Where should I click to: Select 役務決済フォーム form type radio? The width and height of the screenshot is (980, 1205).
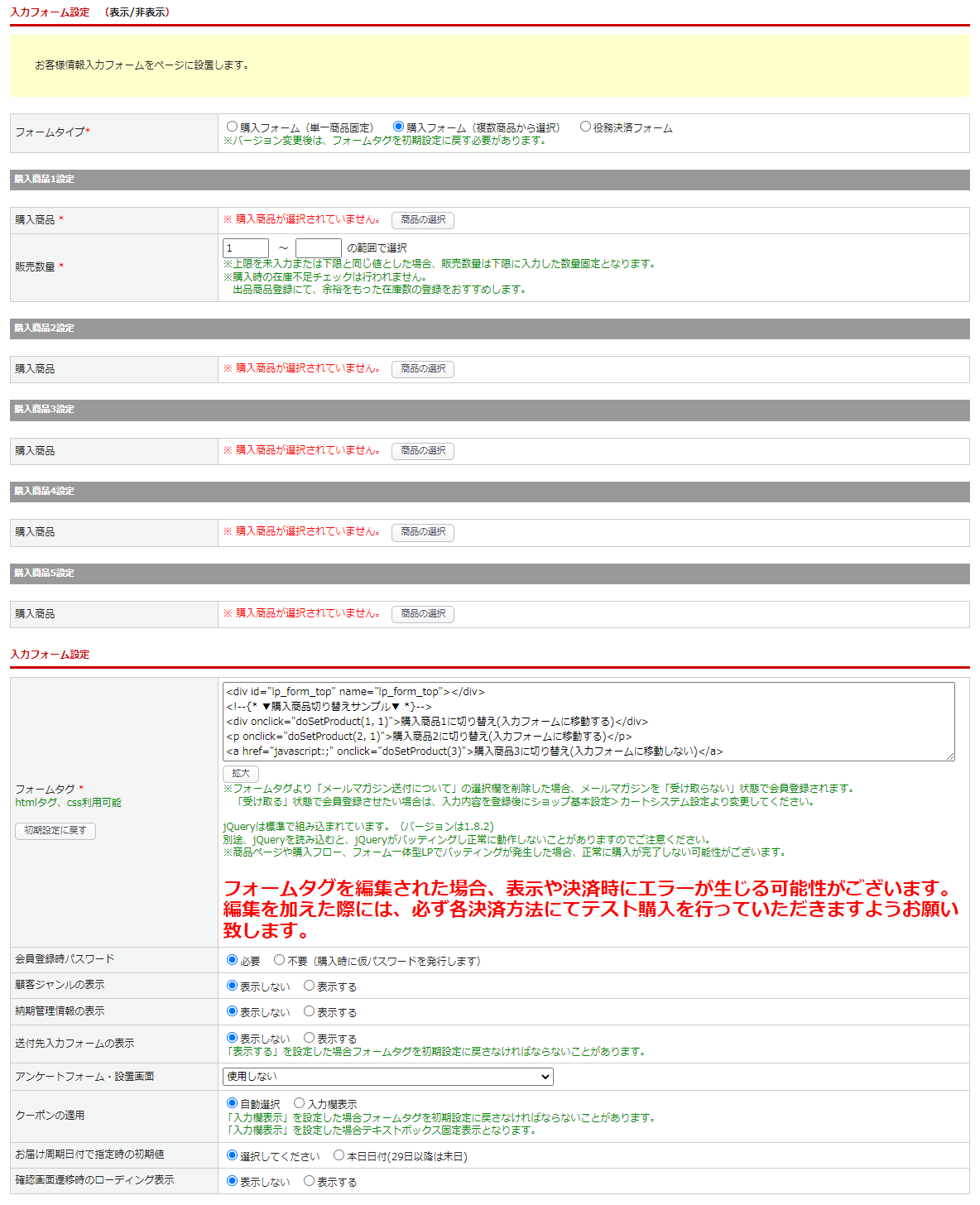[585, 127]
